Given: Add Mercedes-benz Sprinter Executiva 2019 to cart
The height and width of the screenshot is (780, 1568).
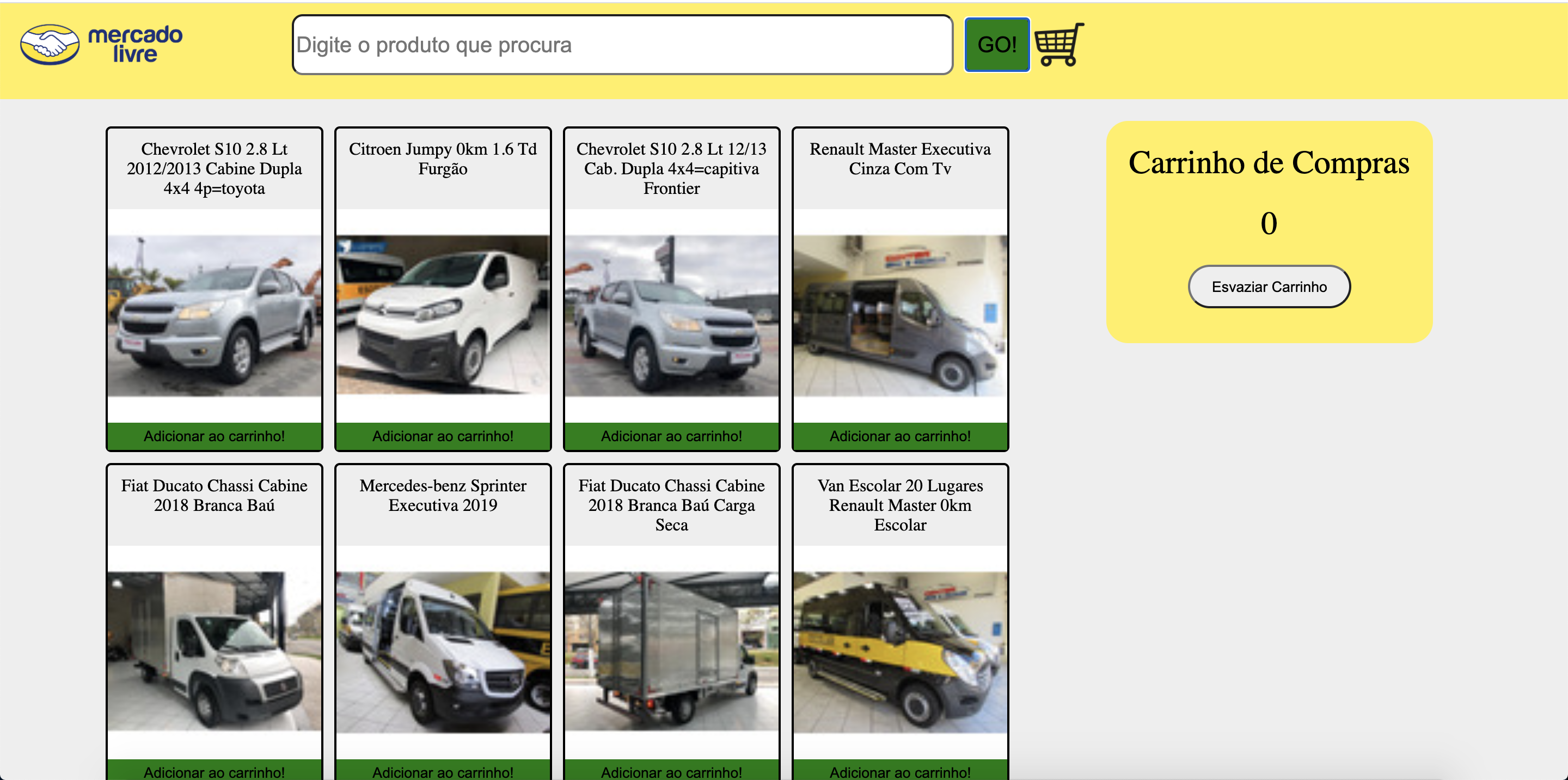Looking at the screenshot, I should coord(443,771).
